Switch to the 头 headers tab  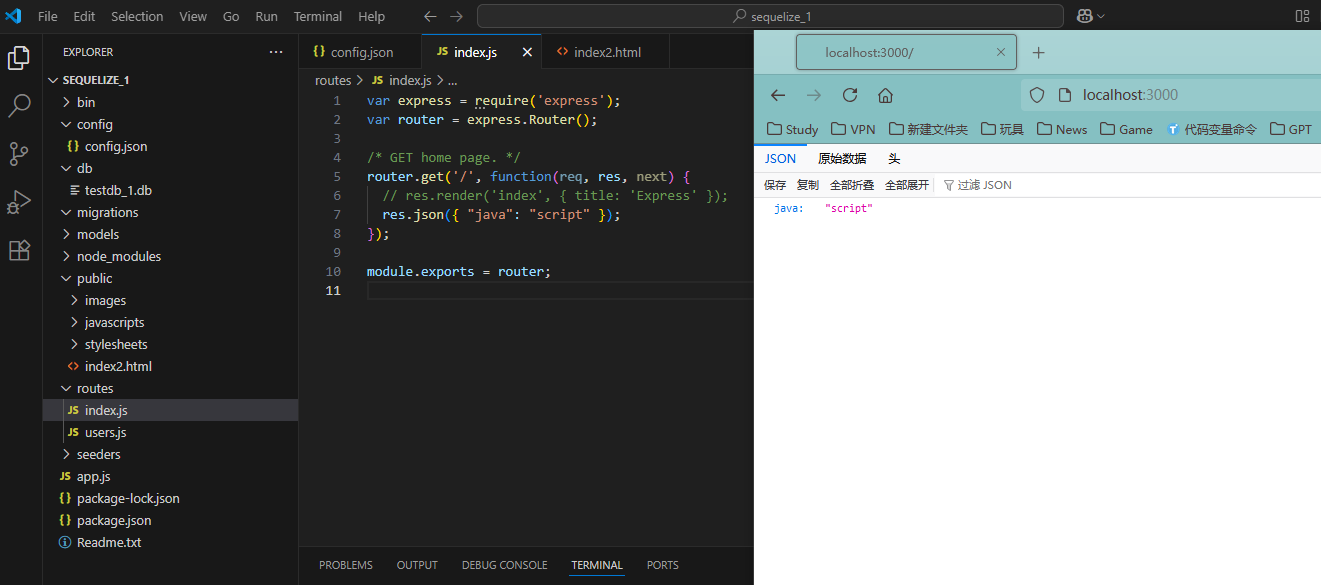tap(894, 158)
